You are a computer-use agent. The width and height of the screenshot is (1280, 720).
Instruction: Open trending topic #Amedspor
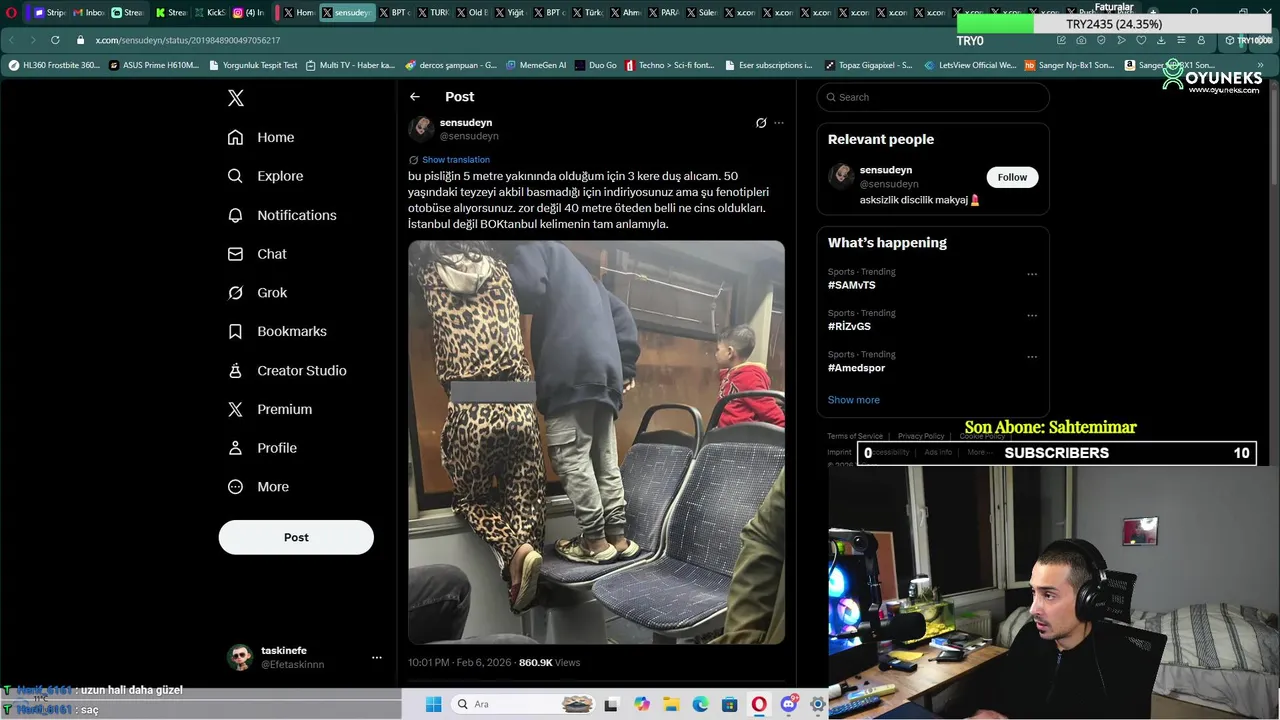(856, 368)
